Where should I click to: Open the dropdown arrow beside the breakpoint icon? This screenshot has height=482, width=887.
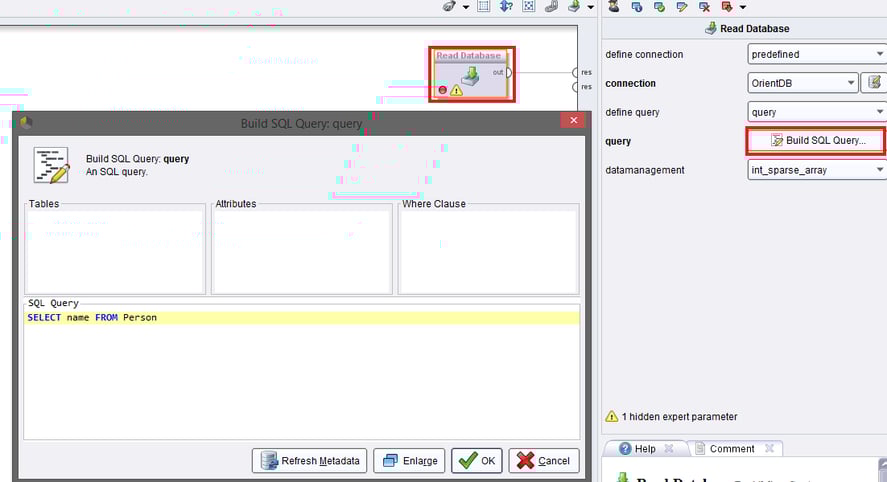point(743,7)
